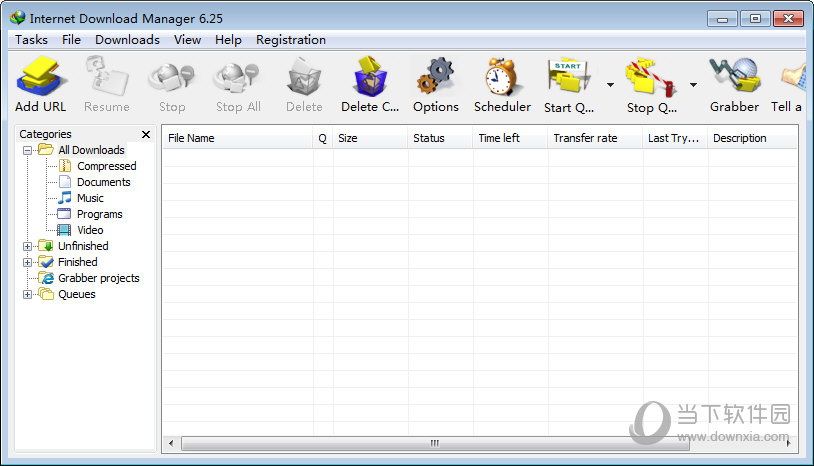Click the Stop Queue icon
Image resolution: width=814 pixels, height=466 pixels.
651,78
